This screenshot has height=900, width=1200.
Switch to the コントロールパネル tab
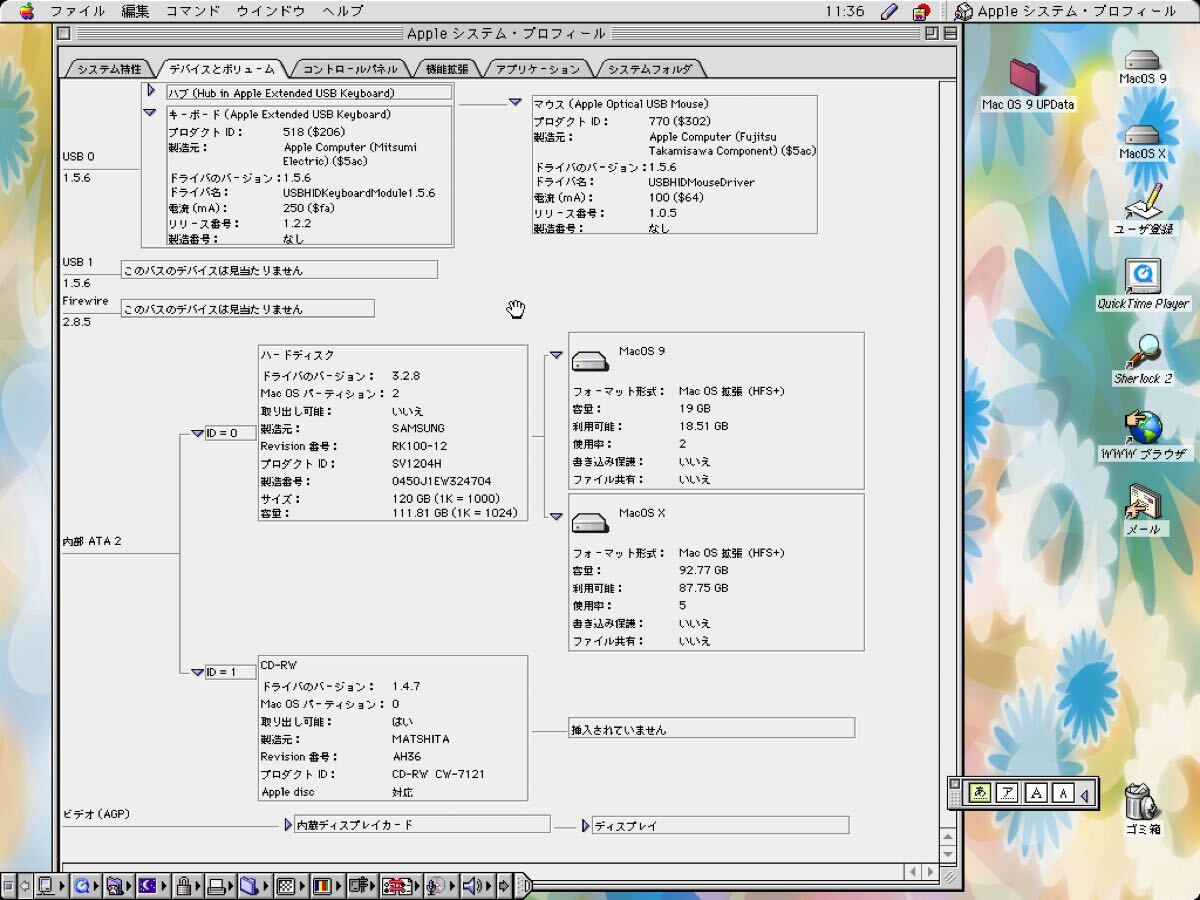click(350, 69)
